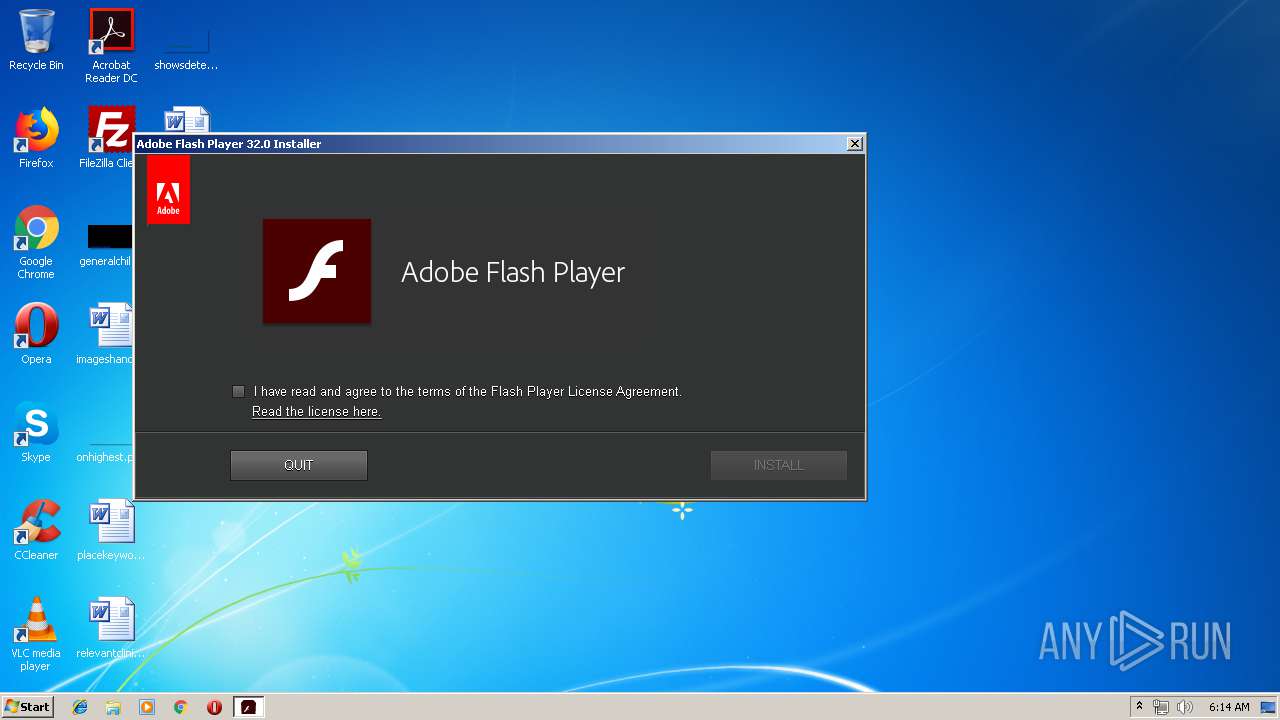Open the Recycle Bin desktop icon
1280x720 pixels.
pos(36,40)
